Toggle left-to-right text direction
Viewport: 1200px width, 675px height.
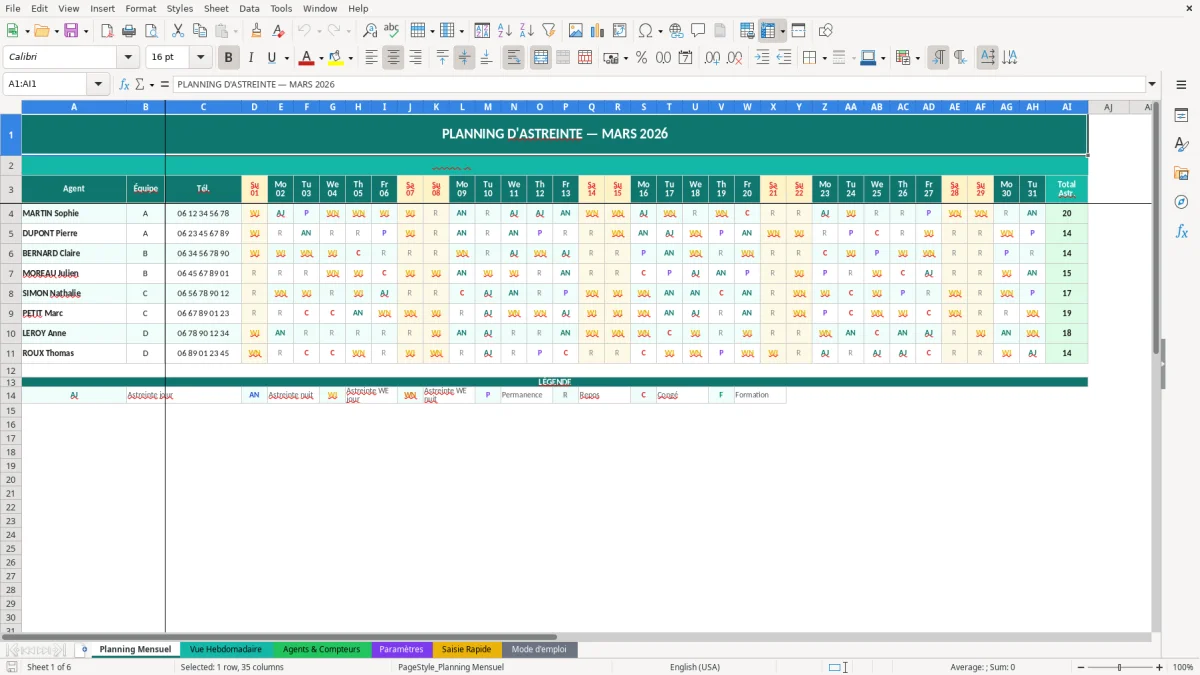938,58
